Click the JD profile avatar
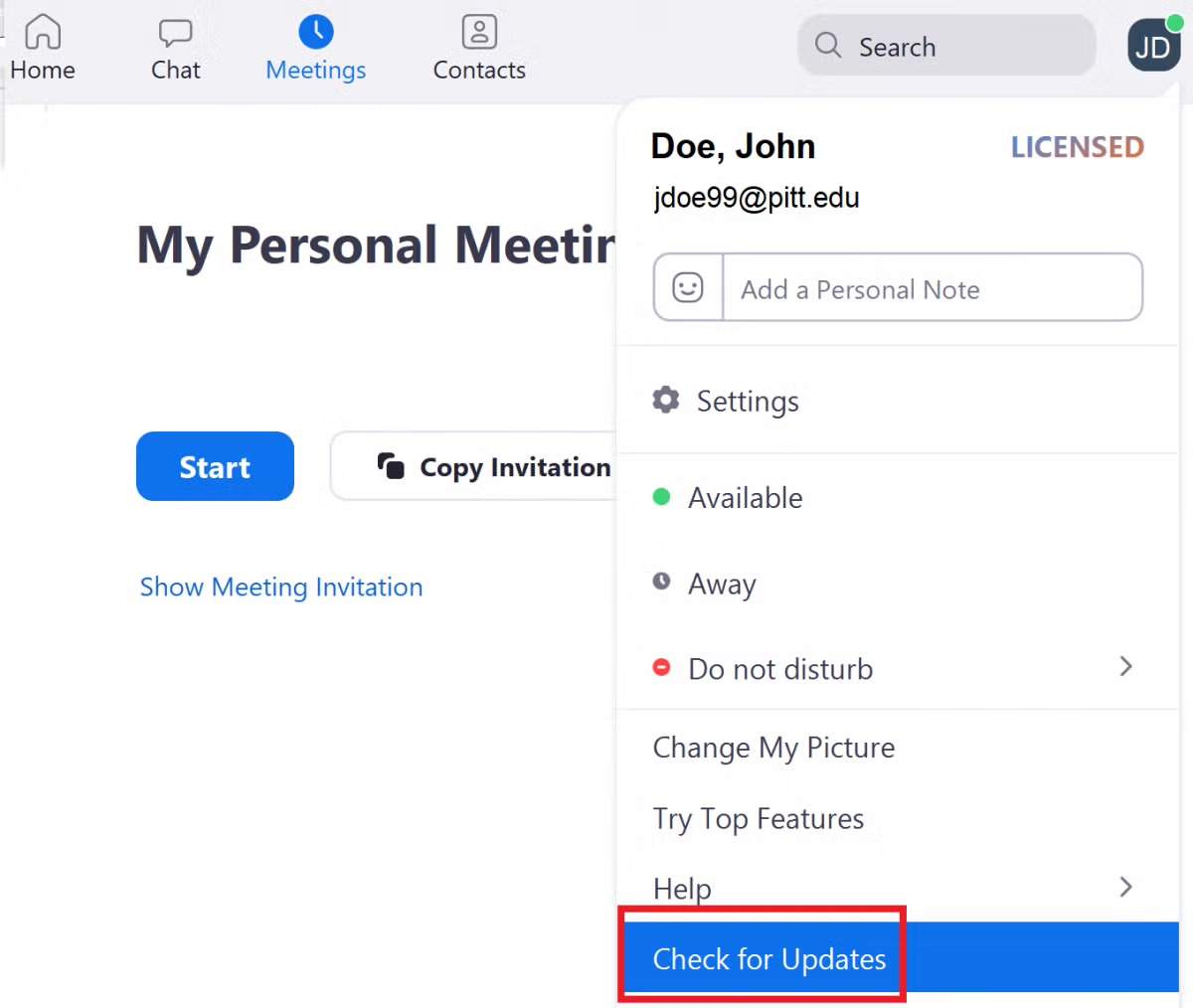 tap(1153, 46)
